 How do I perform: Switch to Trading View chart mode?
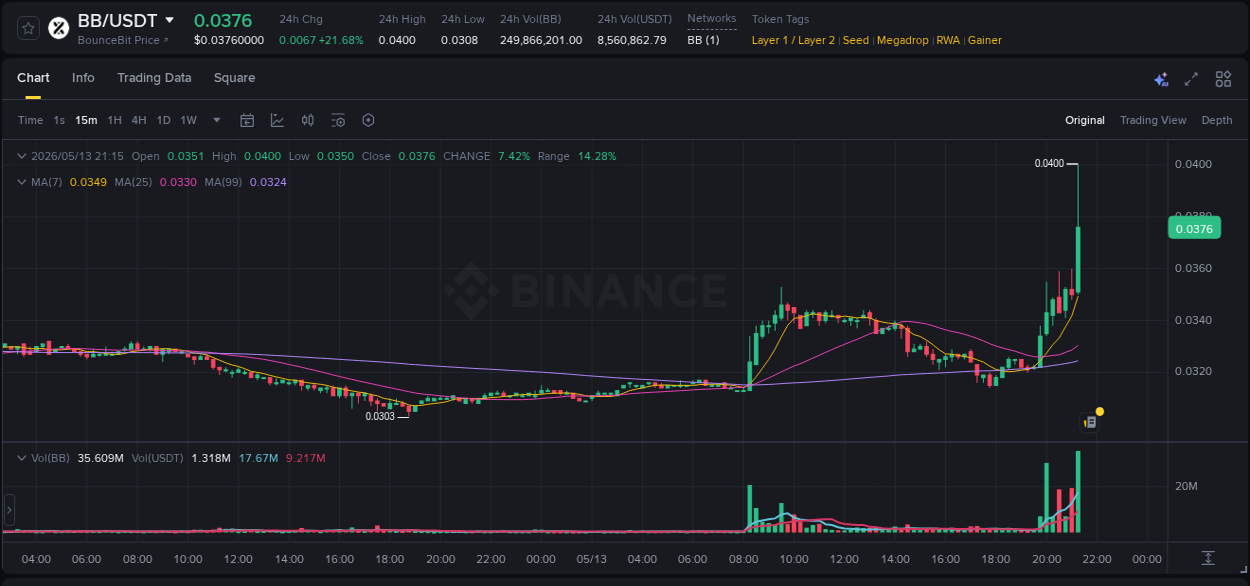(1153, 120)
